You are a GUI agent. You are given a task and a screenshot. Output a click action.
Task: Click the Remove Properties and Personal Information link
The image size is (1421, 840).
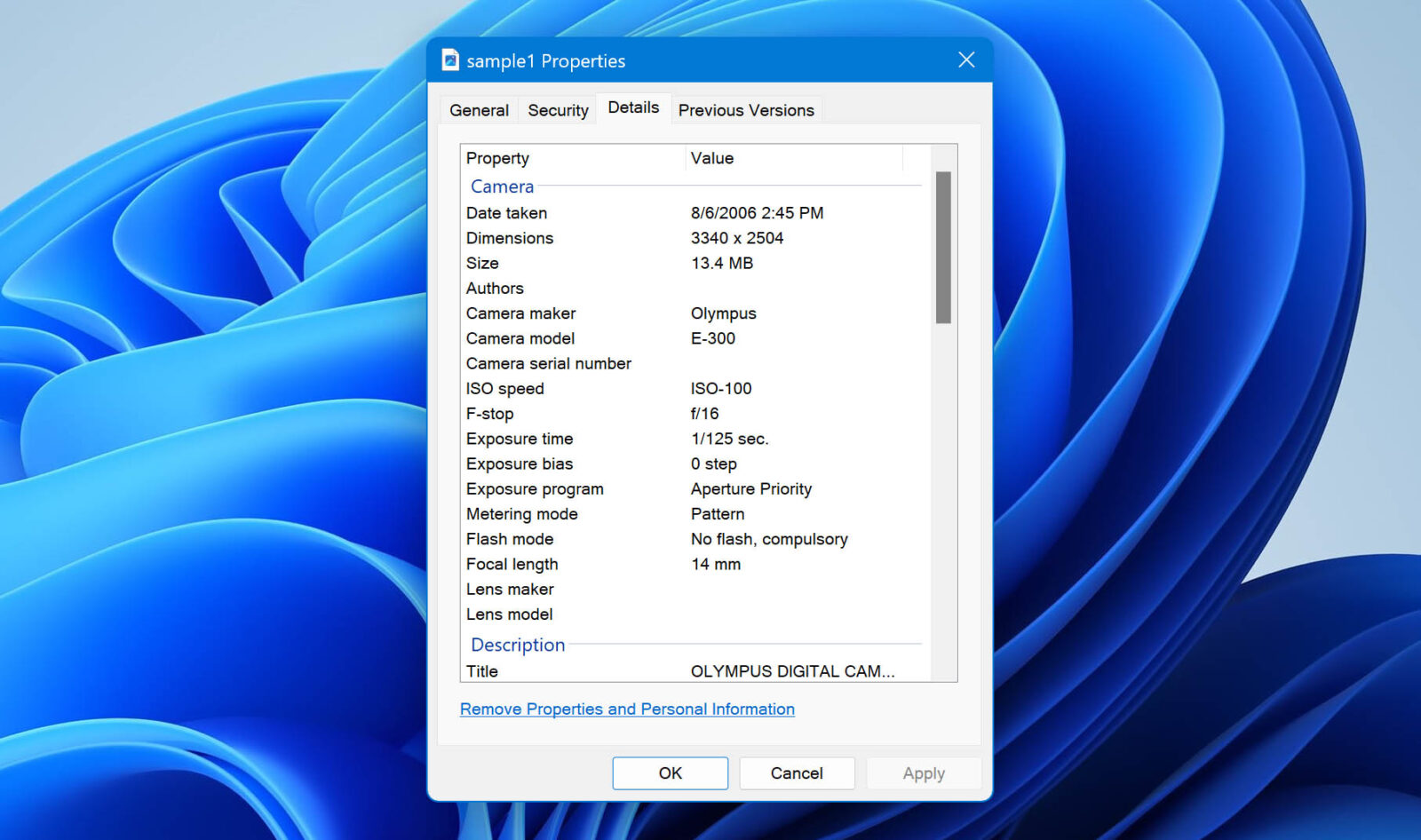(x=627, y=709)
